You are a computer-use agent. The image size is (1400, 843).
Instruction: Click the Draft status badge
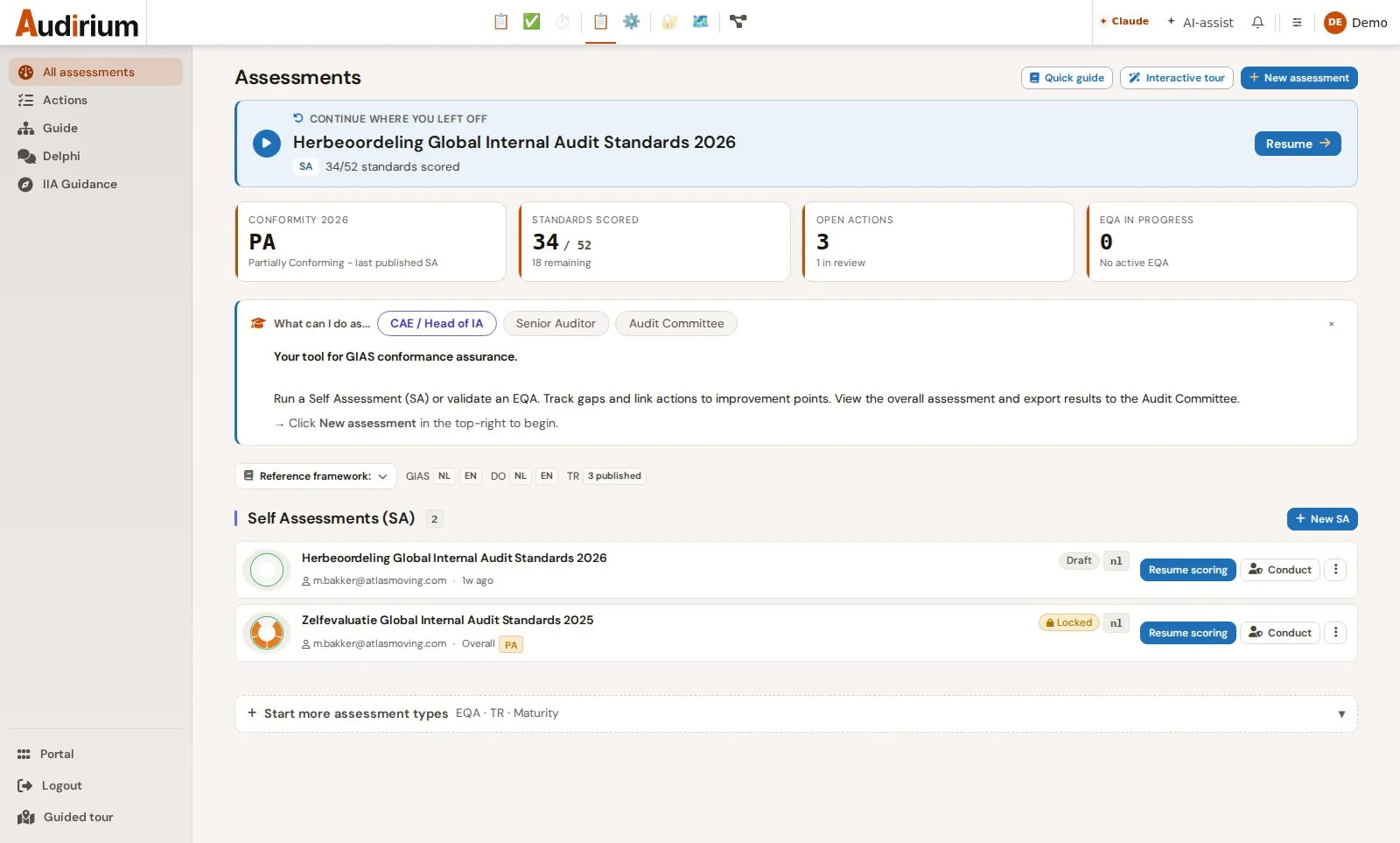coord(1079,561)
